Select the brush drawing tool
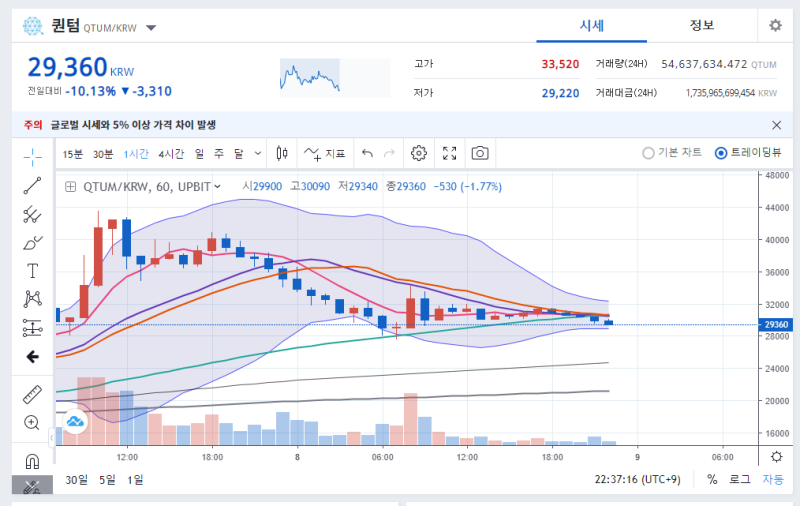The height and width of the screenshot is (506, 800). click(32, 243)
